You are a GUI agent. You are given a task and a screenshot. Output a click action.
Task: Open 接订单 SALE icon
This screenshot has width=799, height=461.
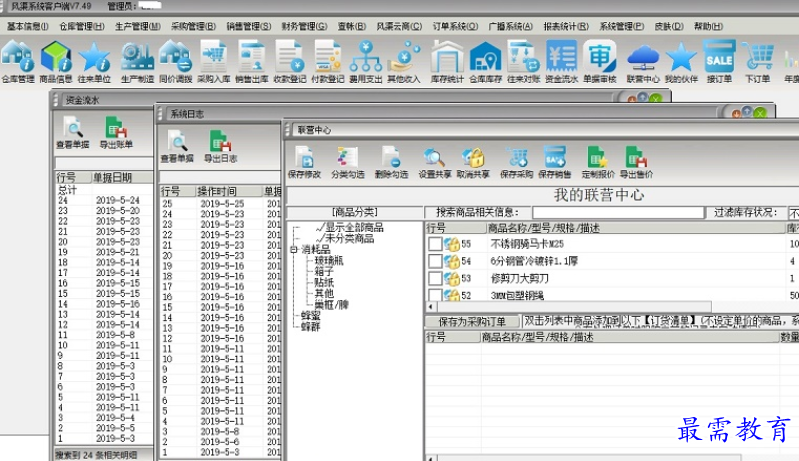[719, 62]
